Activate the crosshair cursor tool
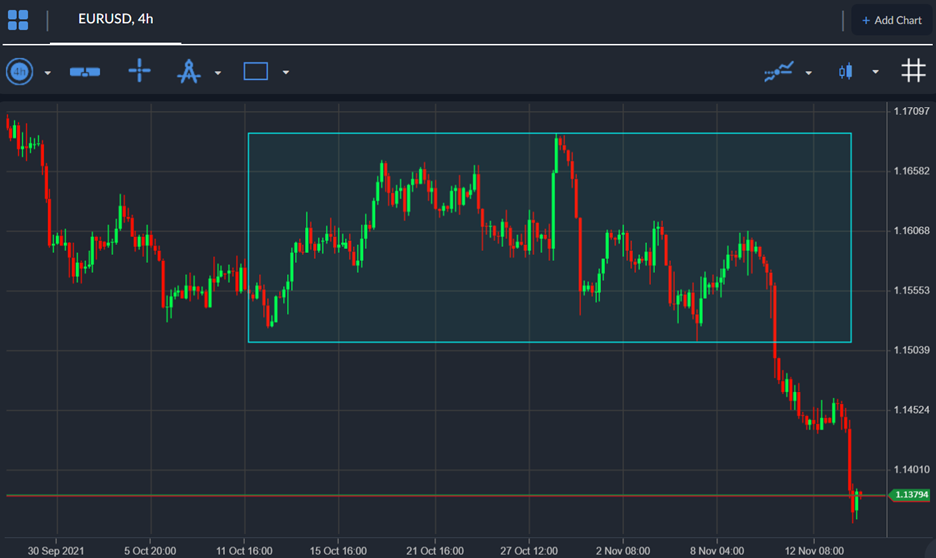 click(140, 70)
